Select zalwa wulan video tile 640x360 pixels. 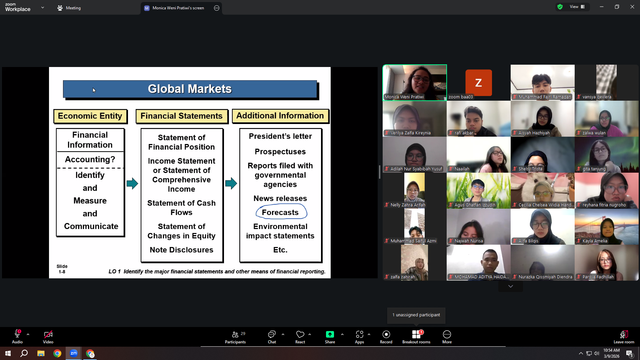[607, 119]
